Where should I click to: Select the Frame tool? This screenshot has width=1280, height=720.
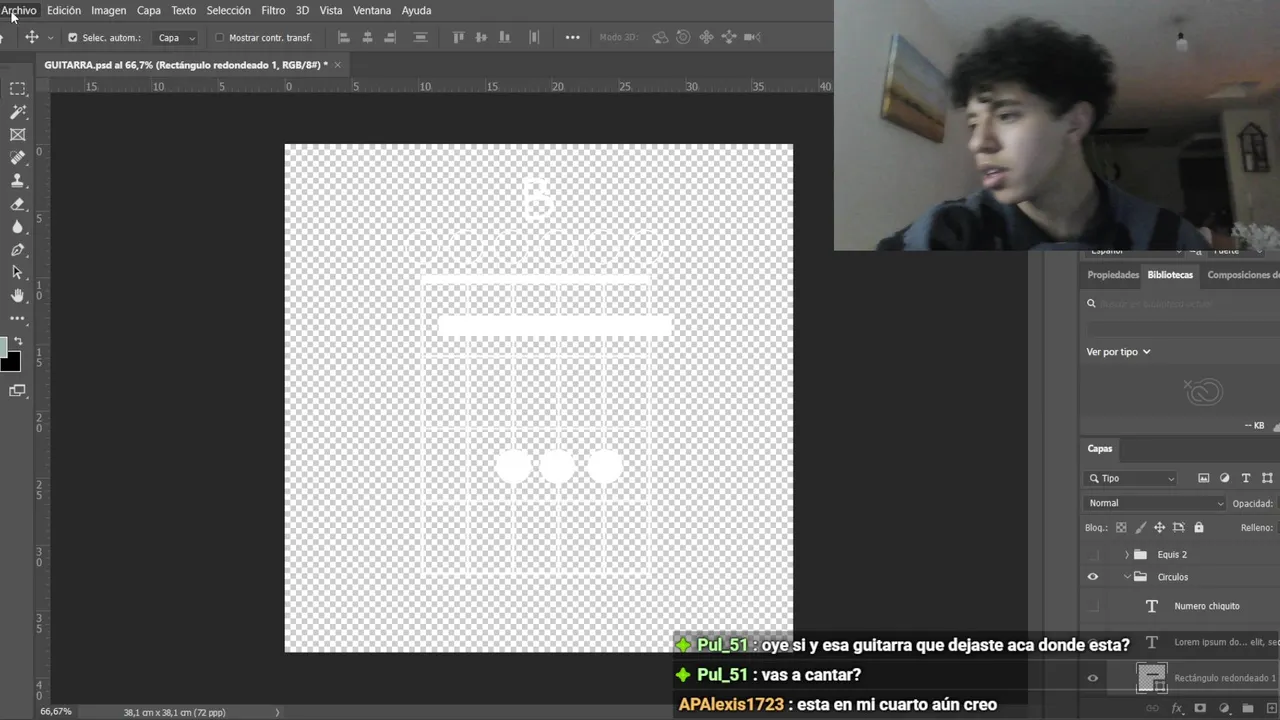tap(17, 135)
